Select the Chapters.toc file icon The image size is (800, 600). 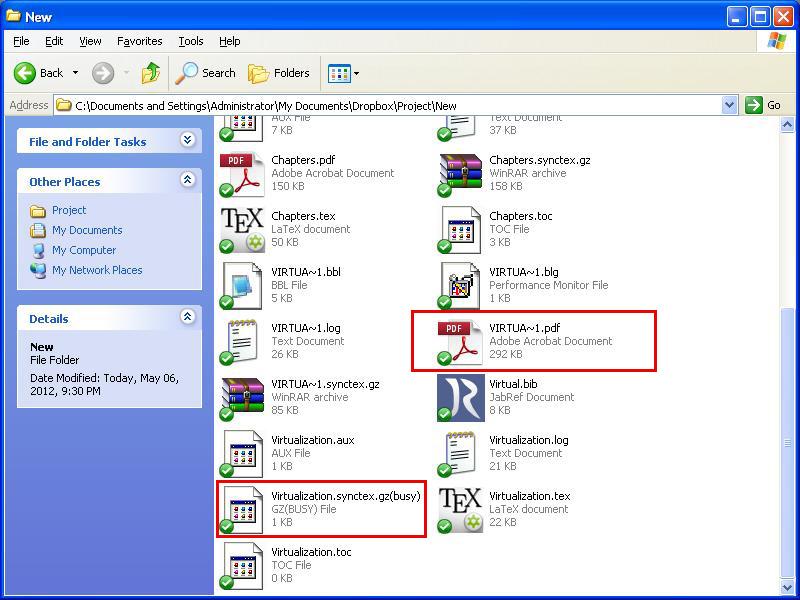click(460, 230)
